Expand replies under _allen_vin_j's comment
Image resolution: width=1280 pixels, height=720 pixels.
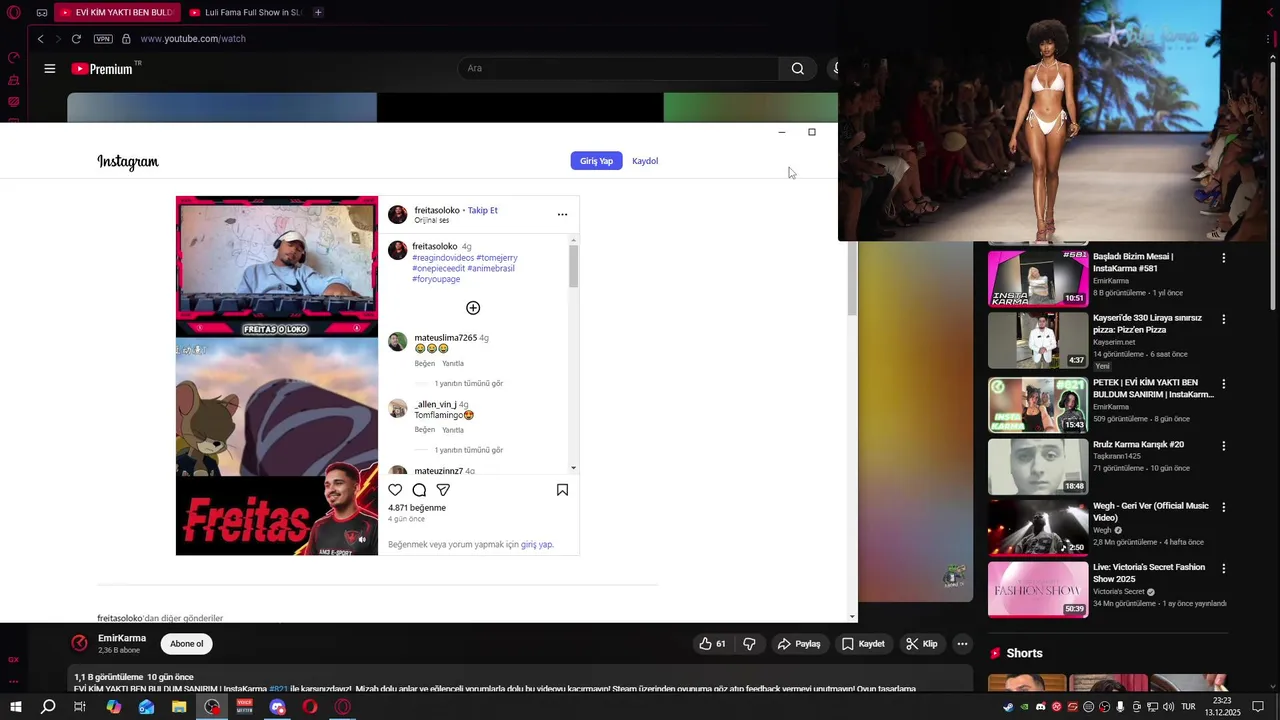pyautogui.click(x=468, y=450)
